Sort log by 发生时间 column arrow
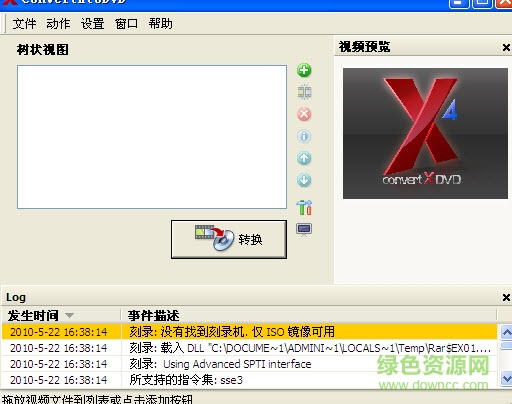Image resolution: width=512 pixels, height=404 pixels. [x=69, y=315]
